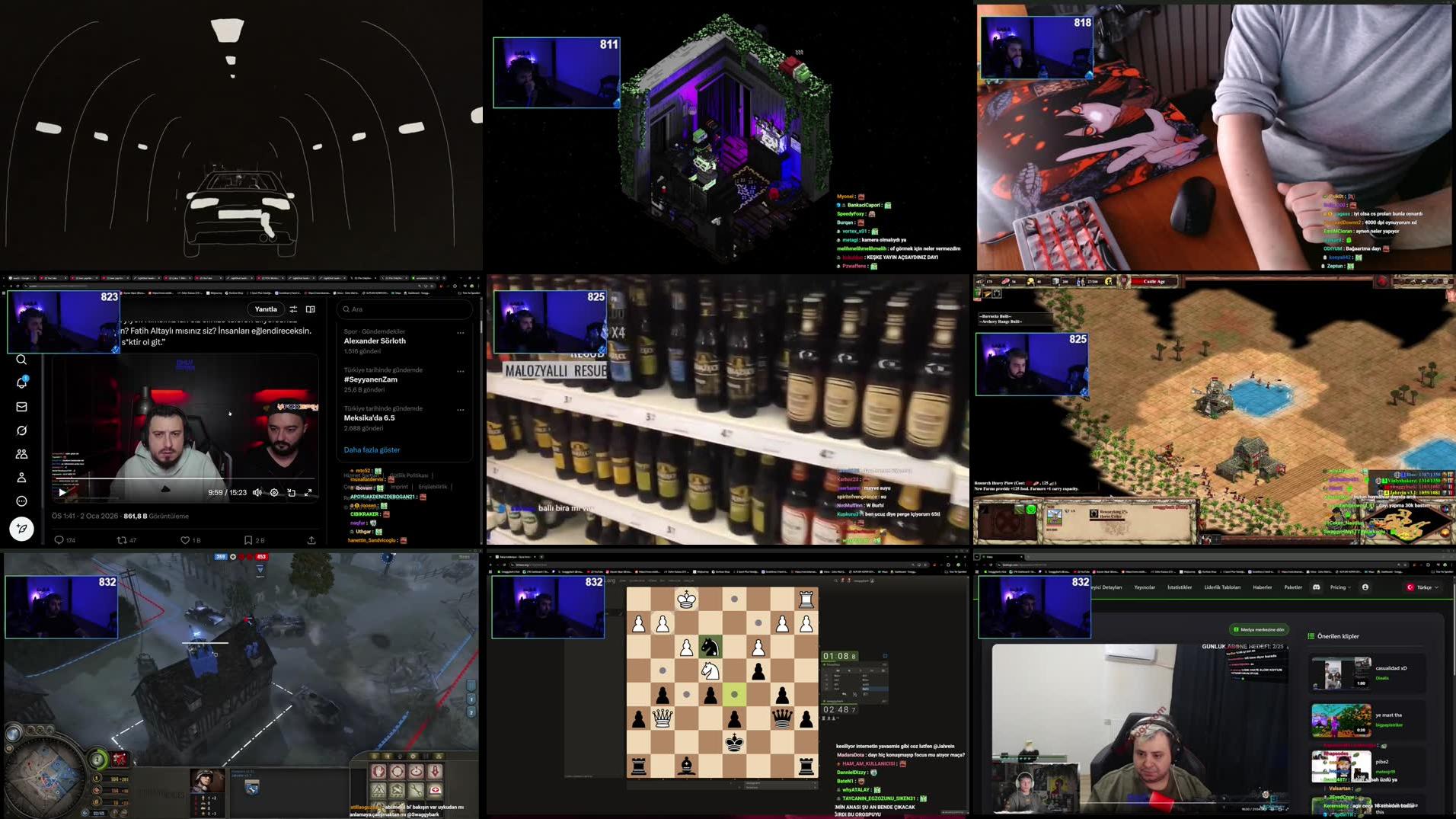
Task: Open Messages via the envelope icon
Action: (x=21, y=407)
